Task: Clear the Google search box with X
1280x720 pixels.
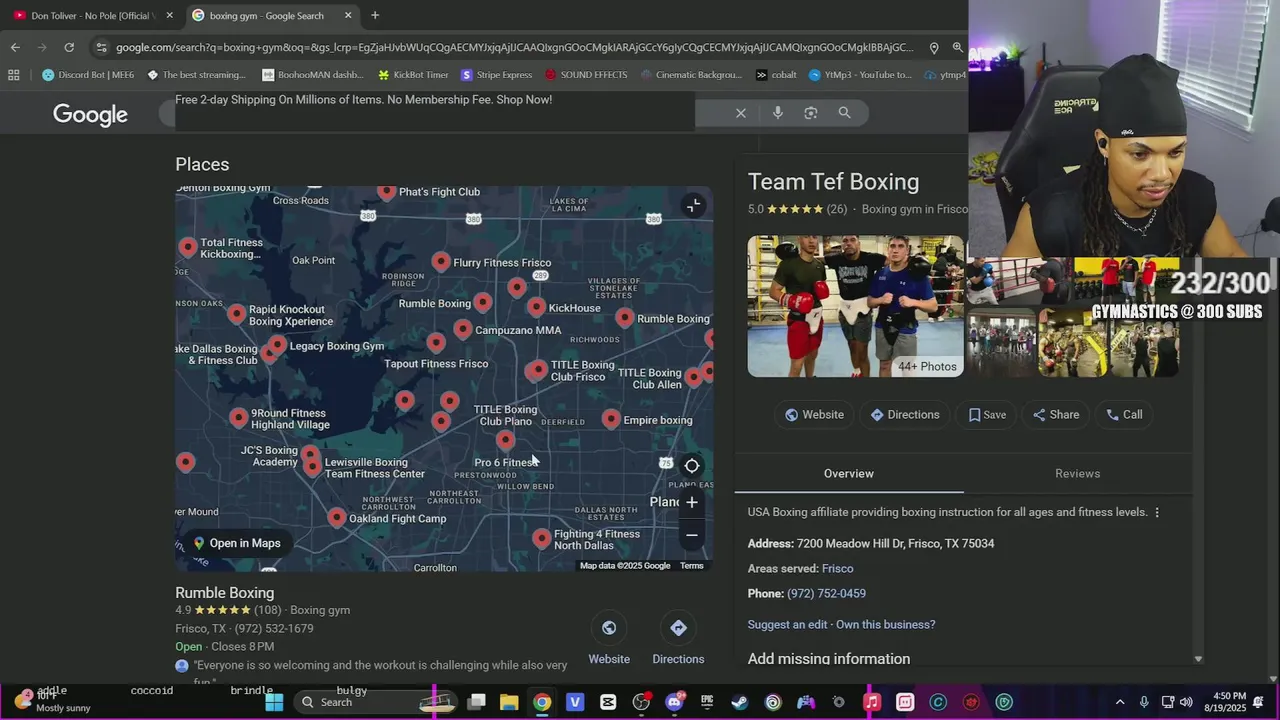Action: point(741,113)
